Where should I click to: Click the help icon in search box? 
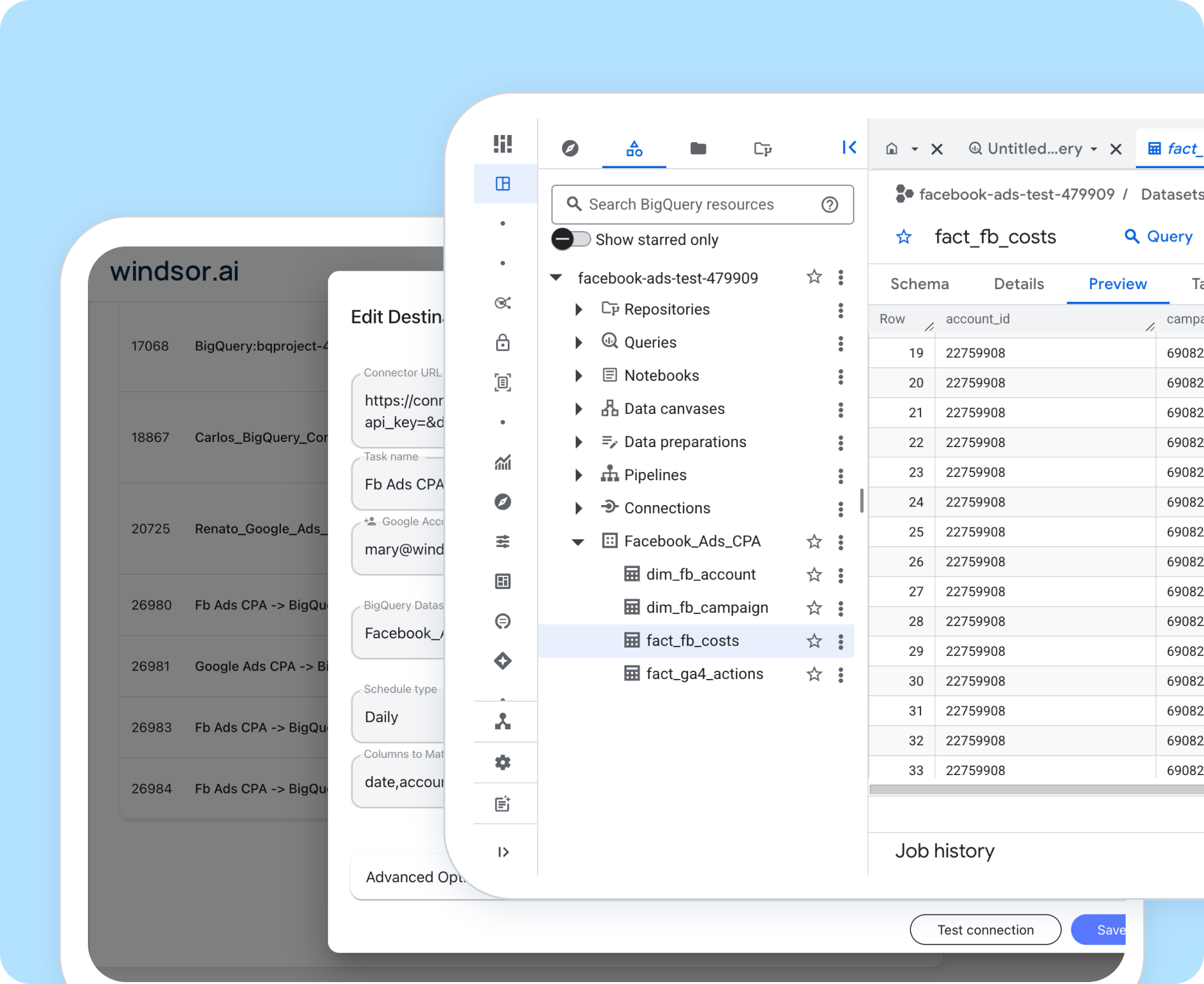[829, 204]
